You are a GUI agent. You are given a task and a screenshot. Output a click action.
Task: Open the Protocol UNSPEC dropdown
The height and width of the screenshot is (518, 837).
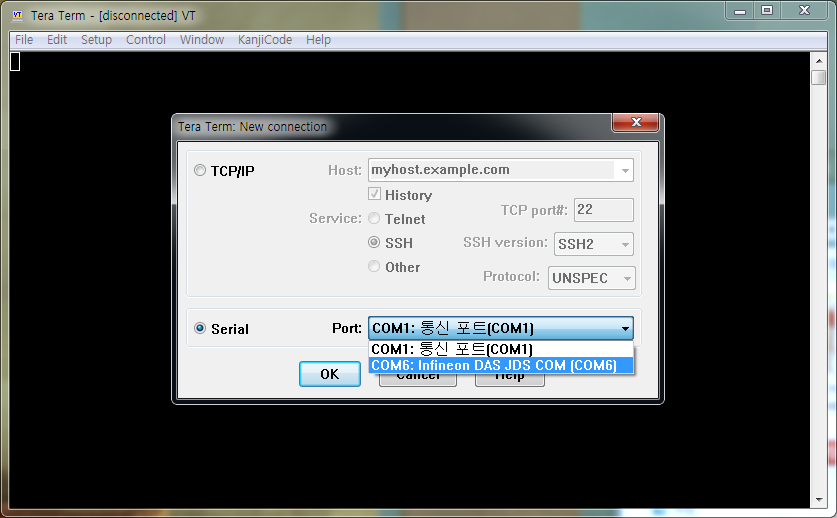click(591, 278)
